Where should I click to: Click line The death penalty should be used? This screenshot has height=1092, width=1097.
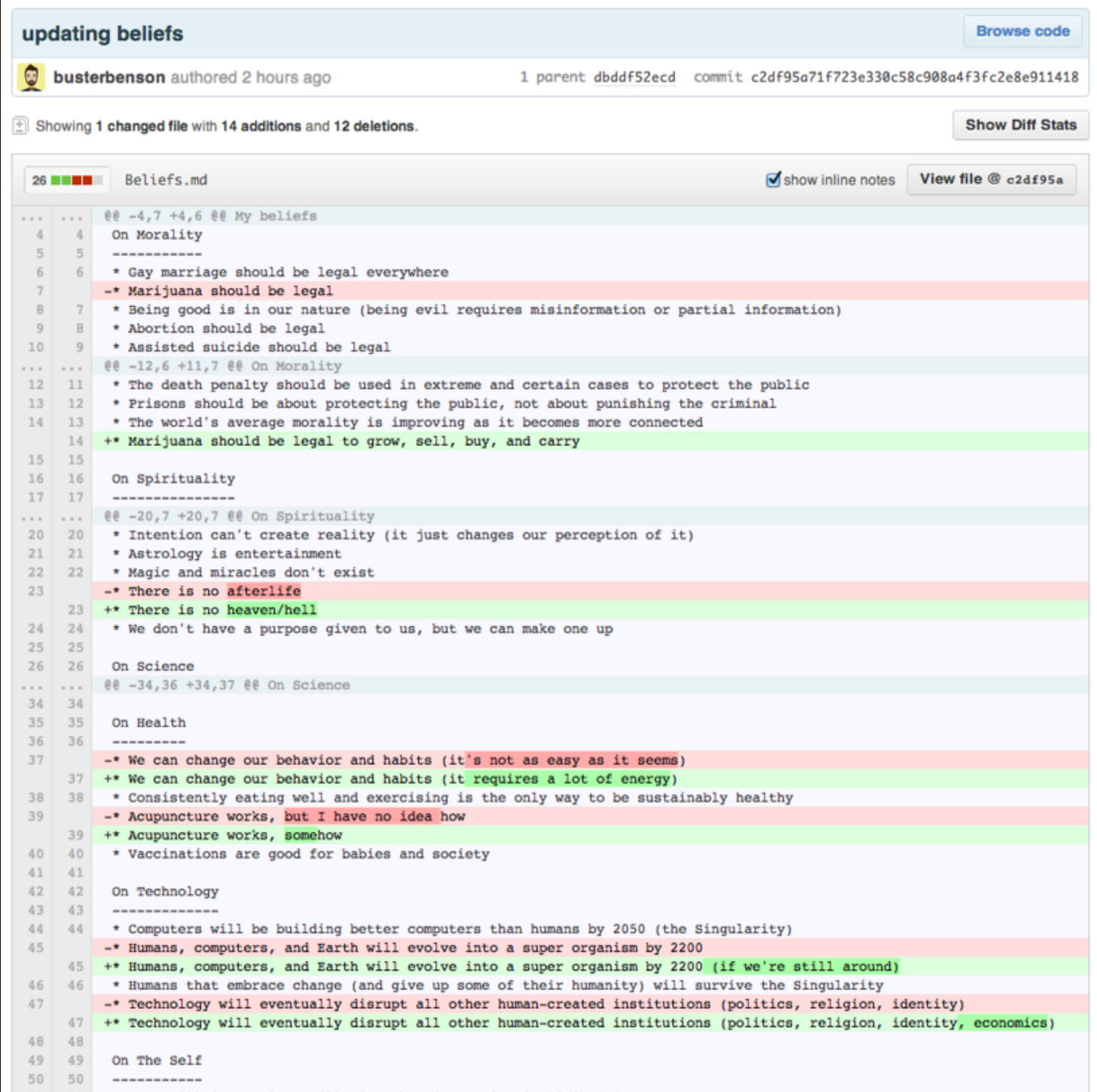pyautogui.click(x=590, y=385)
